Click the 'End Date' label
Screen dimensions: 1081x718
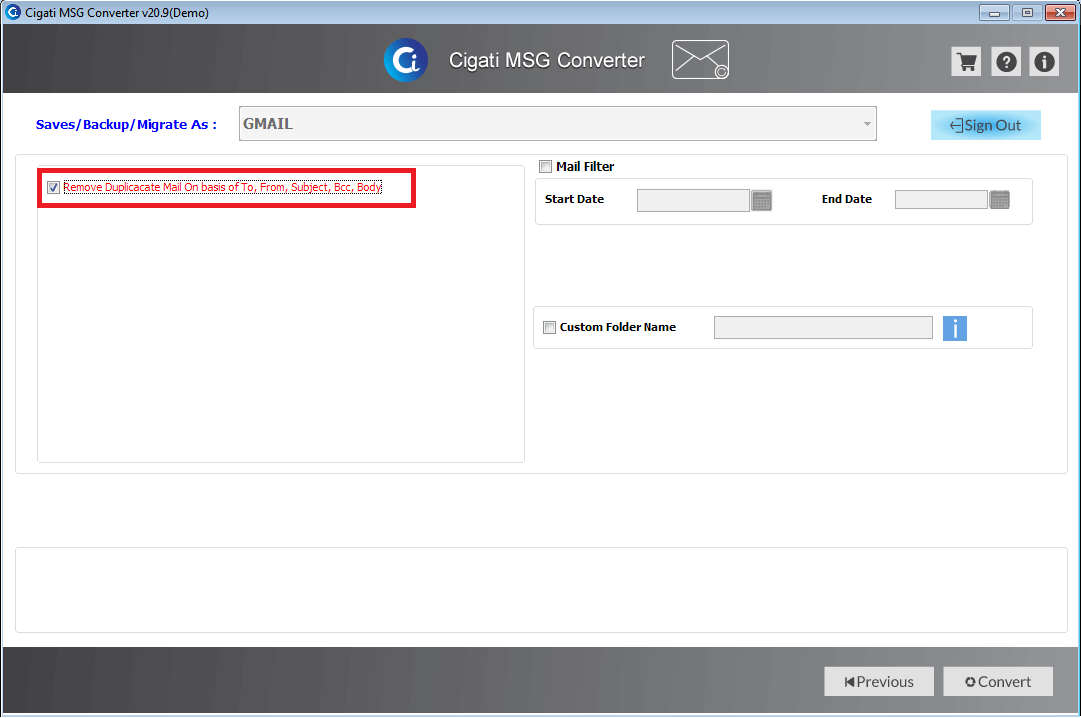click(x=847, y=199)
